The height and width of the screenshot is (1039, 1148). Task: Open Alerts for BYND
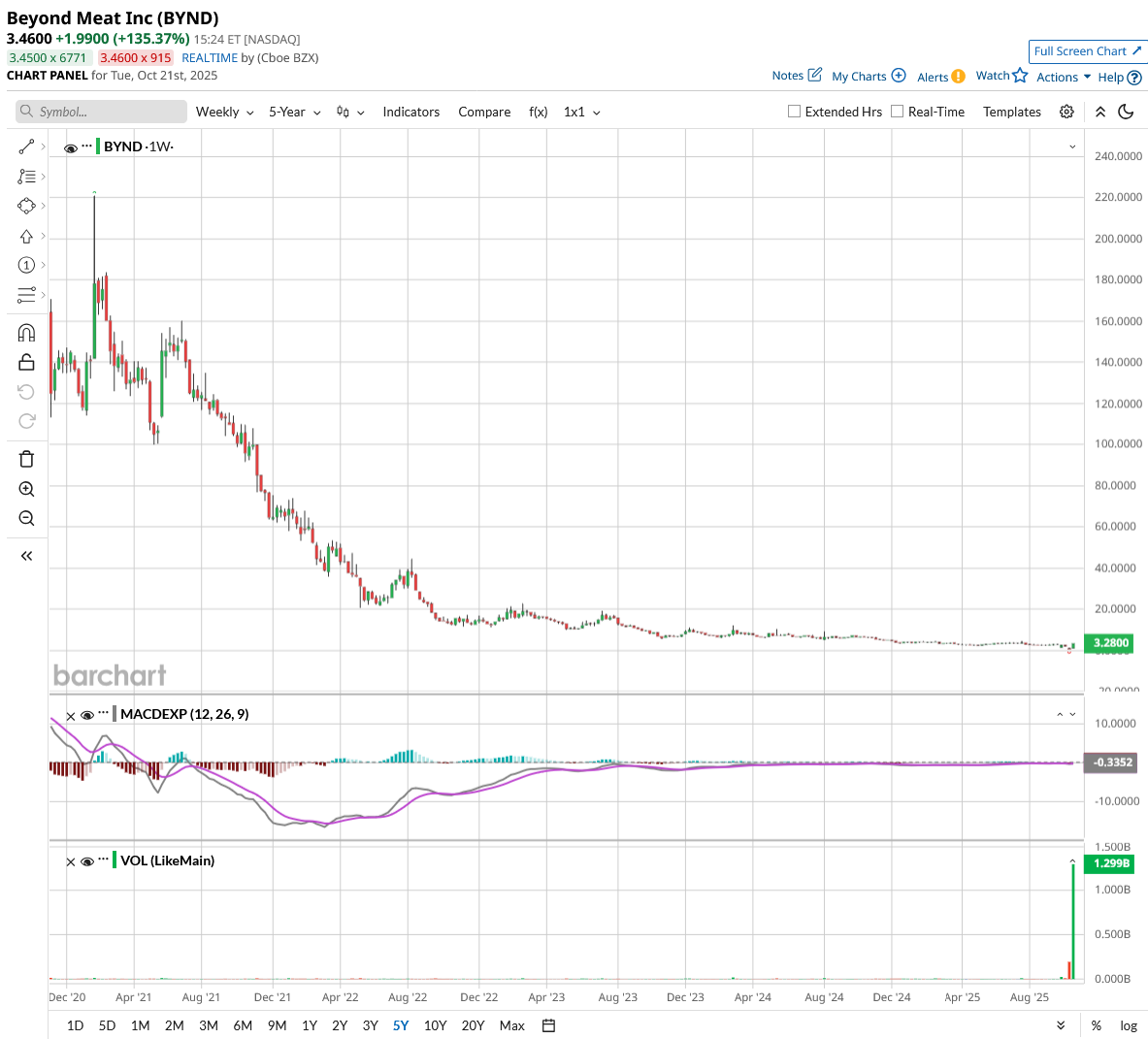[x=940, y=77]
